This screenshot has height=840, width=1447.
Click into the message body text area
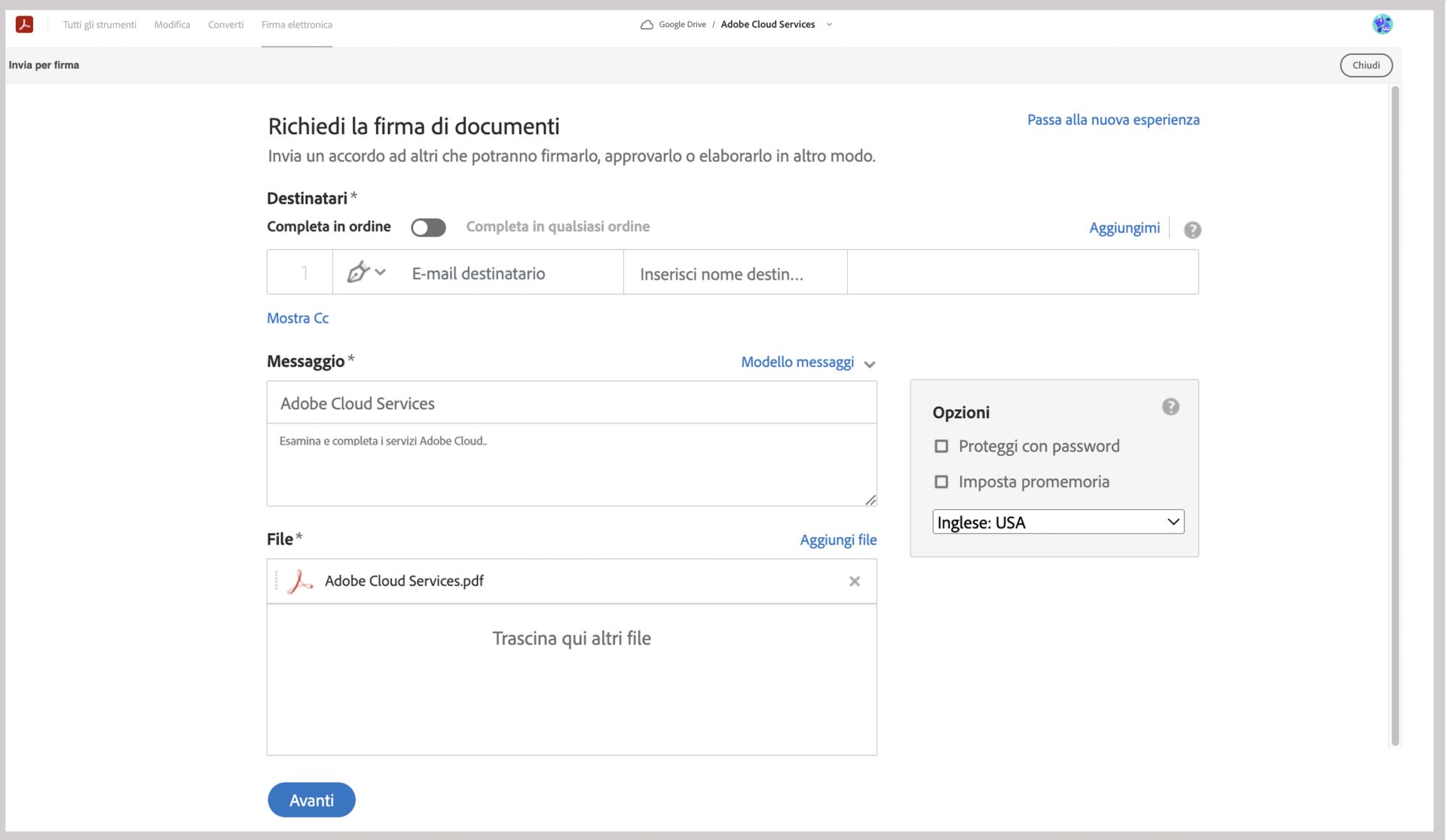(571, 465)
